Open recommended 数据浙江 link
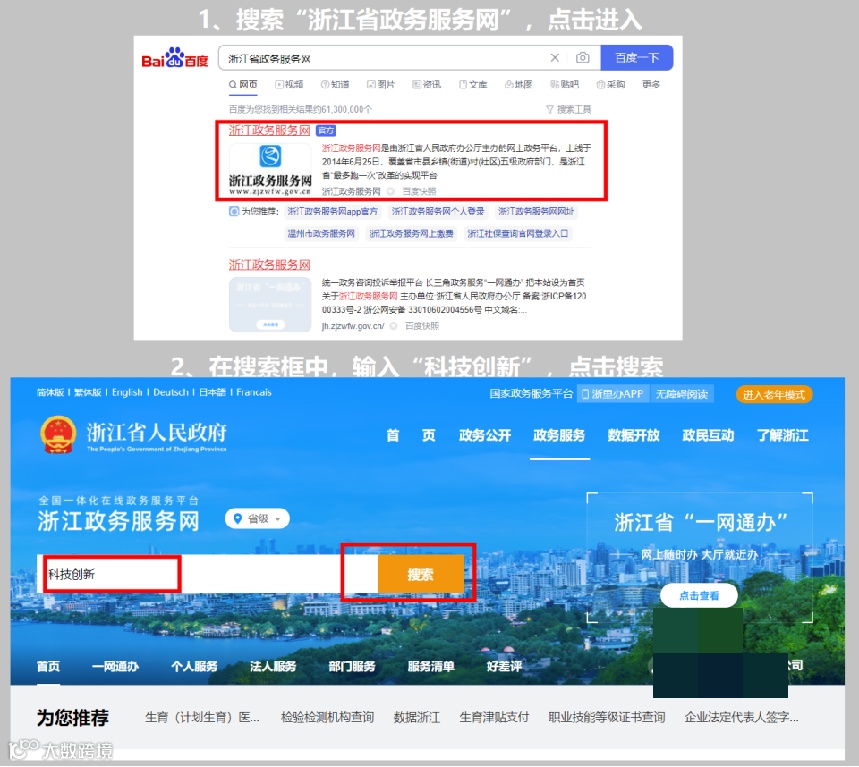859x767 pixels. [417, 717]
